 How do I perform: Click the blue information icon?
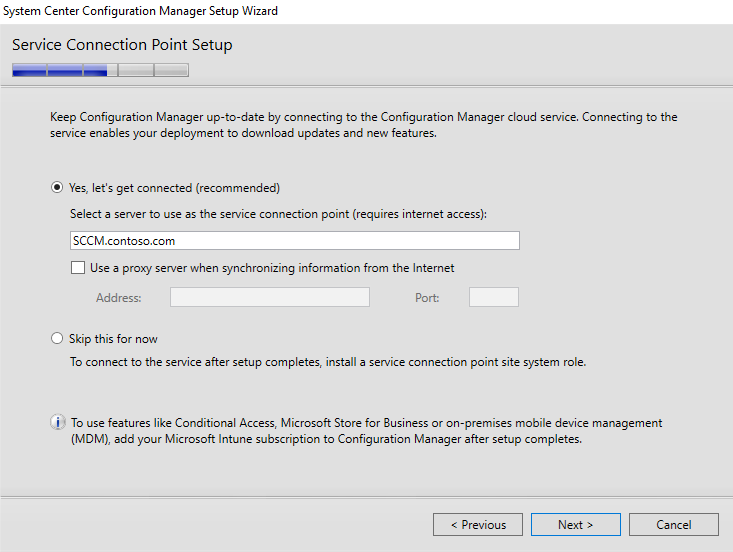pos(57,422)
